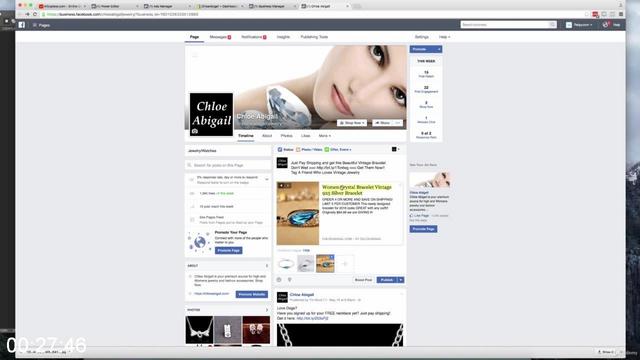The image size is (640, 360).
Task: Click the Publish button
Action: pyautogui.click(x=387, y=280)
